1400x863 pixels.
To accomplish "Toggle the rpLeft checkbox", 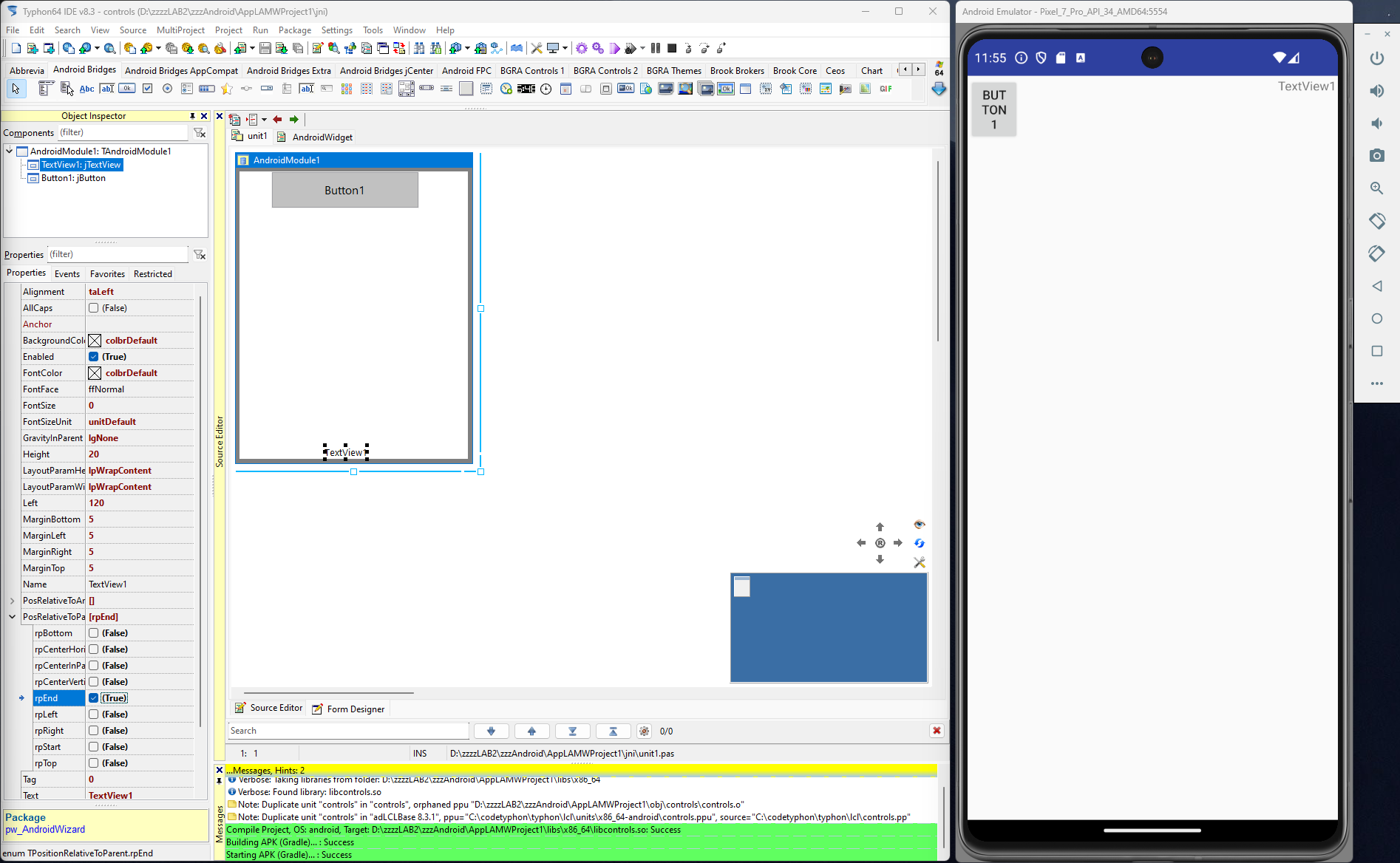I will [94, 714].
